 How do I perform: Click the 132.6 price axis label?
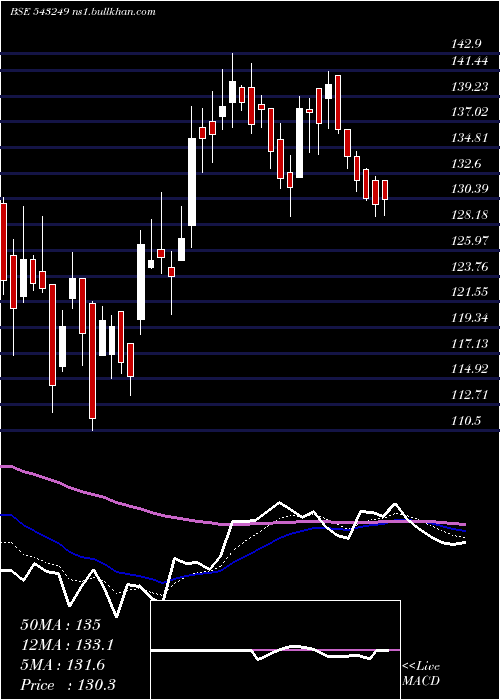pyautogui.click(x=467, y=164)
